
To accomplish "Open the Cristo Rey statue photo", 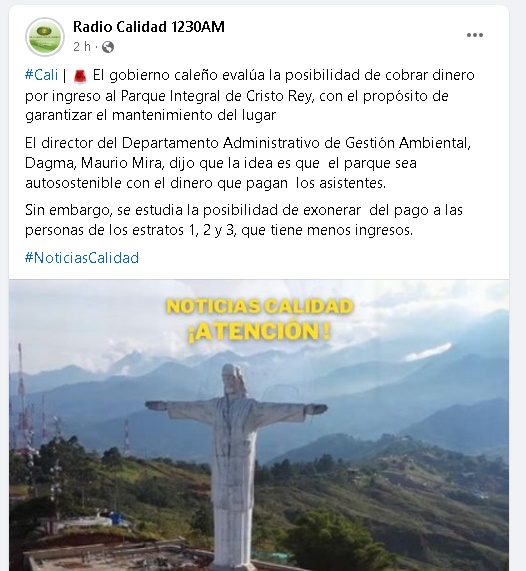I will pyautogui.click(x=259, y=425).
